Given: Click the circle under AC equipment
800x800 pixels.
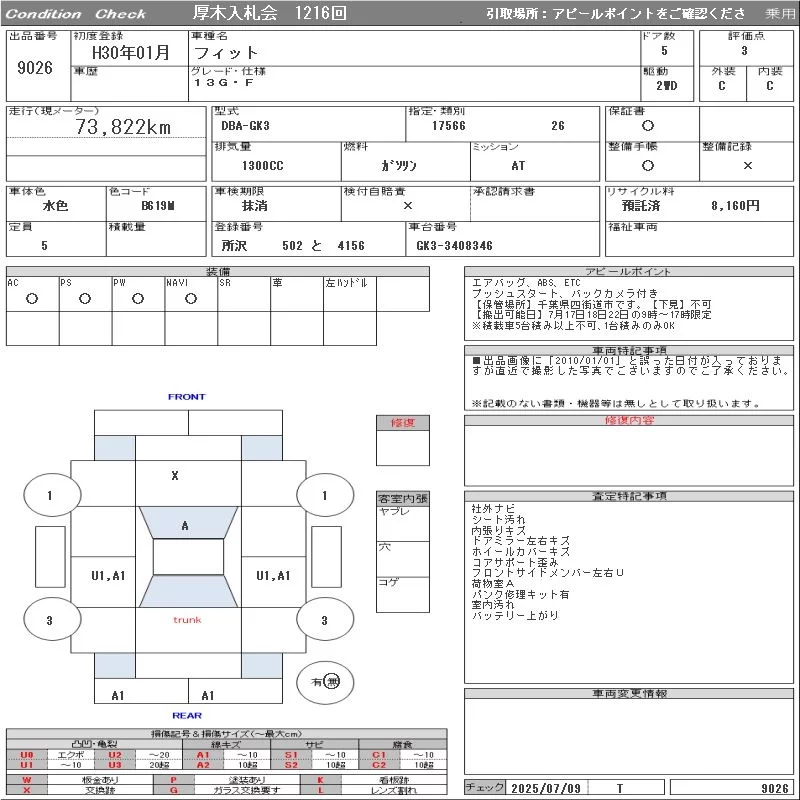Looking at the screenshot, I should [32, 298].
